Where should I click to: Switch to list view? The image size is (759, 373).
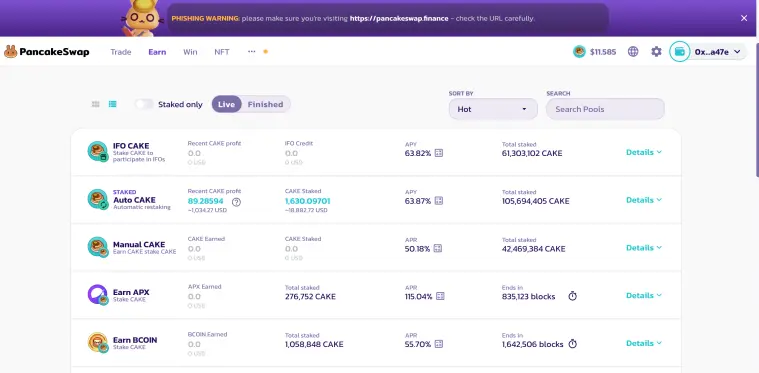[112, 104]
